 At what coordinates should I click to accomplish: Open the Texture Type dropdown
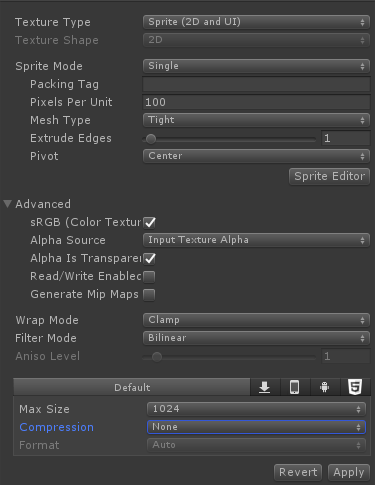(x=256, y=22)
